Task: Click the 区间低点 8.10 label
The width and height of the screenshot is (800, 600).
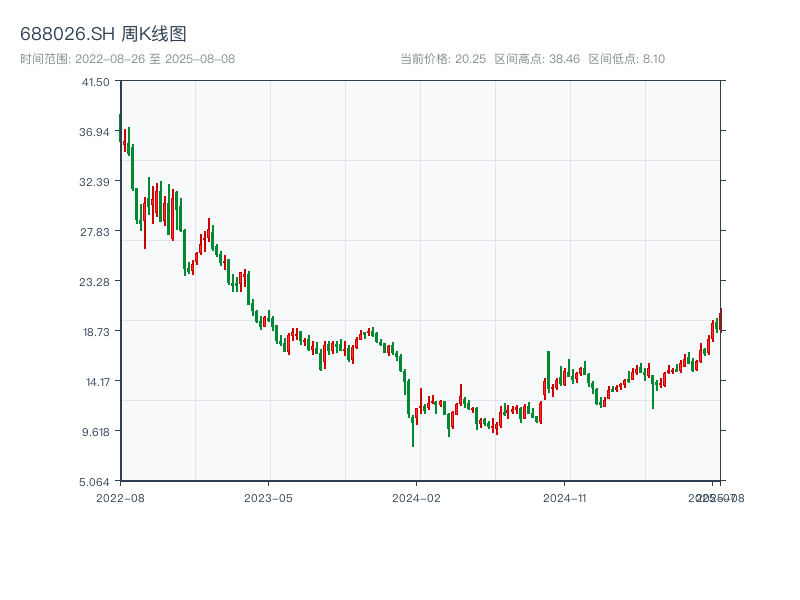Action: pyautogui.click(x=627, y=59)
